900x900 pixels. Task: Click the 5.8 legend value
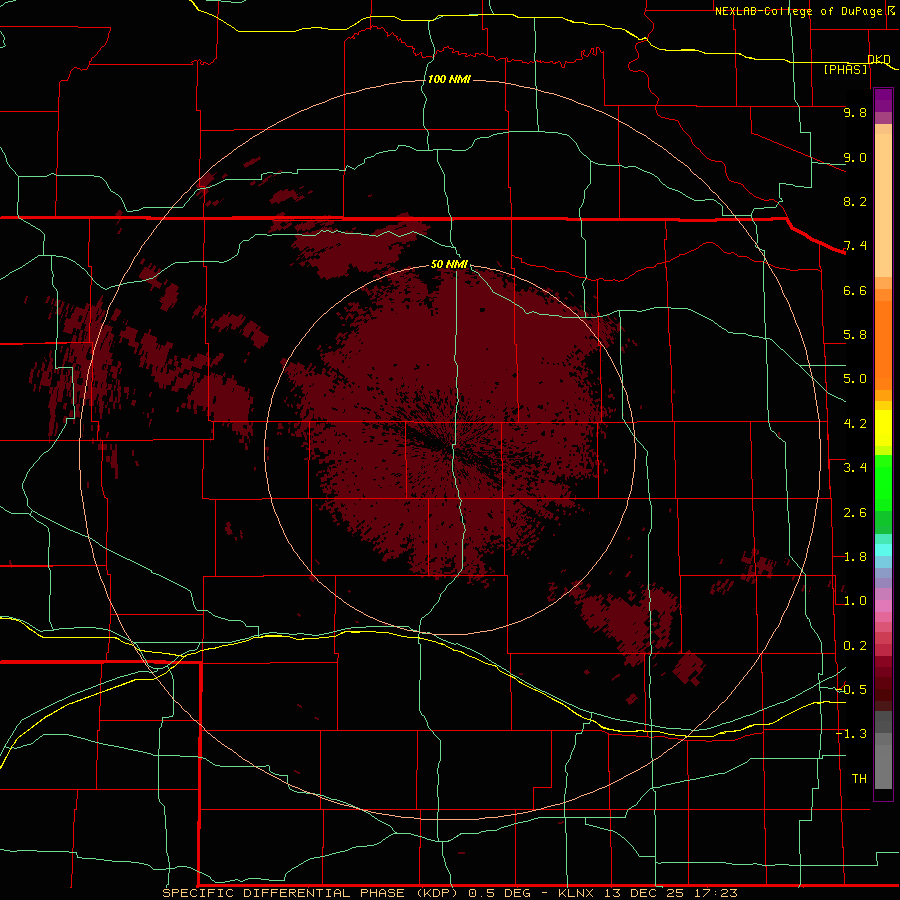(x=855, y=335)
